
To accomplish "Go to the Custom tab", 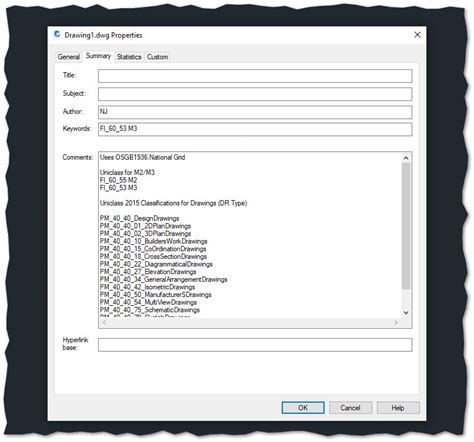I will [157, 57].
